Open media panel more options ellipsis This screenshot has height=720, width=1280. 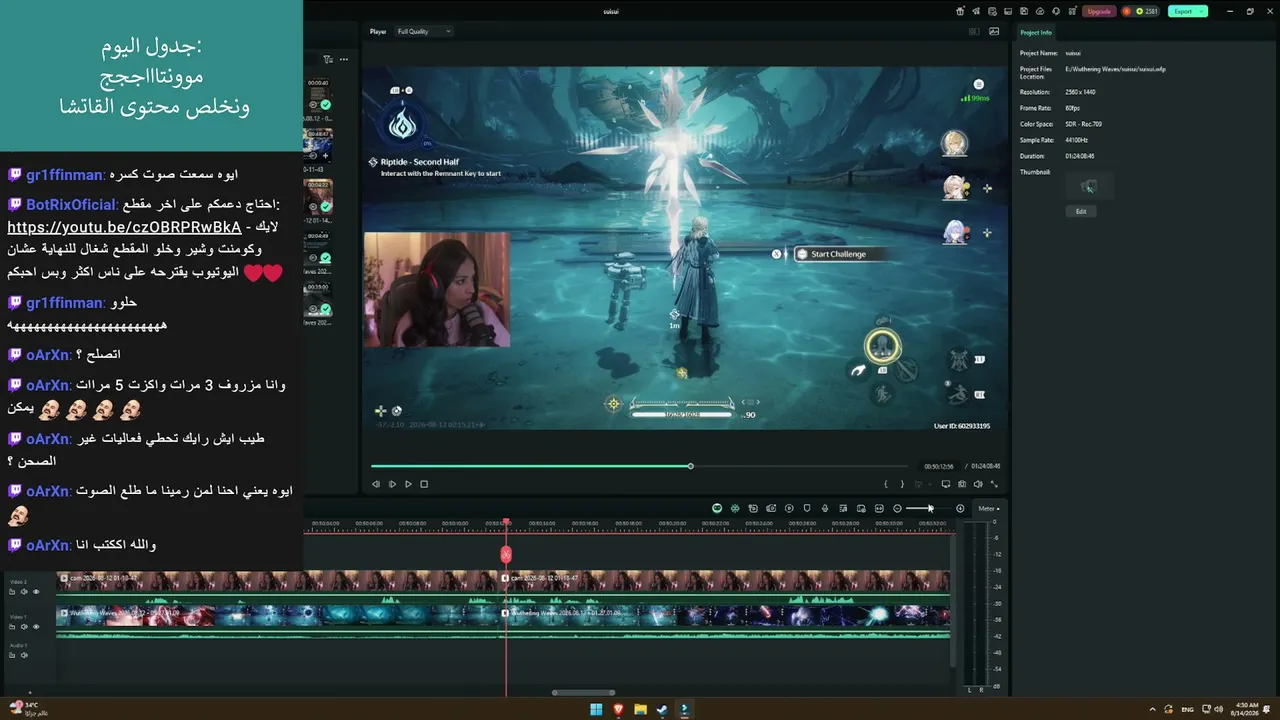coord(343,59)
